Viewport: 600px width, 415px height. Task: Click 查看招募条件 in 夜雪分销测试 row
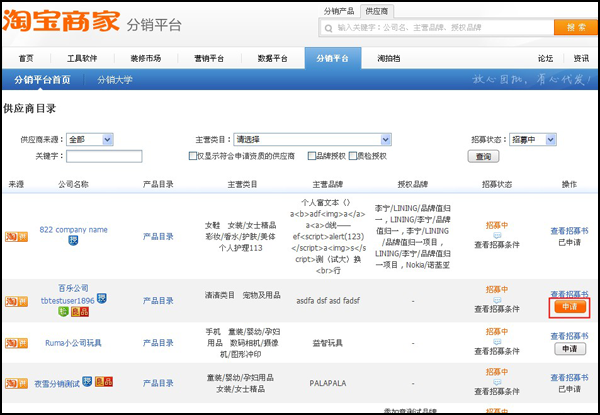[497, 392]
